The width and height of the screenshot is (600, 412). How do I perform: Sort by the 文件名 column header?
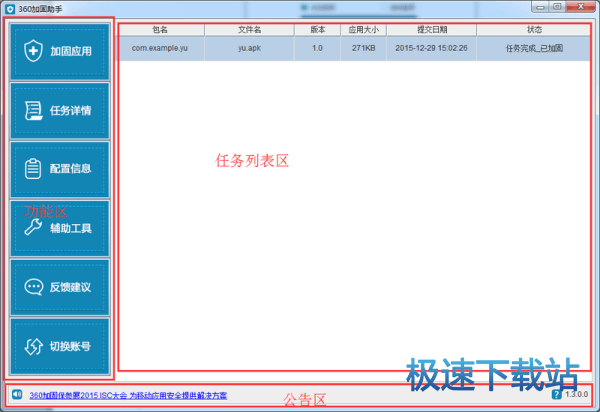point(249,30)
